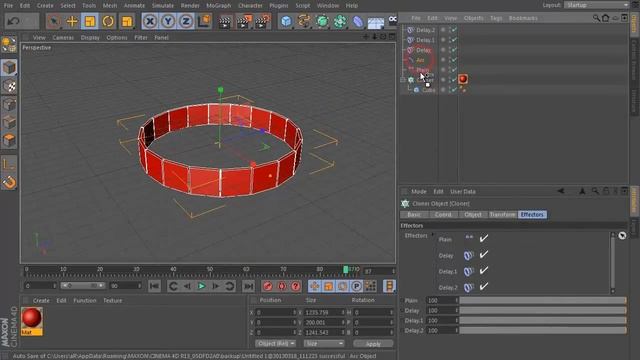Screen dimensions: 640x360
Task: Switch to the Effectors tab
Action: pos(532,215)
